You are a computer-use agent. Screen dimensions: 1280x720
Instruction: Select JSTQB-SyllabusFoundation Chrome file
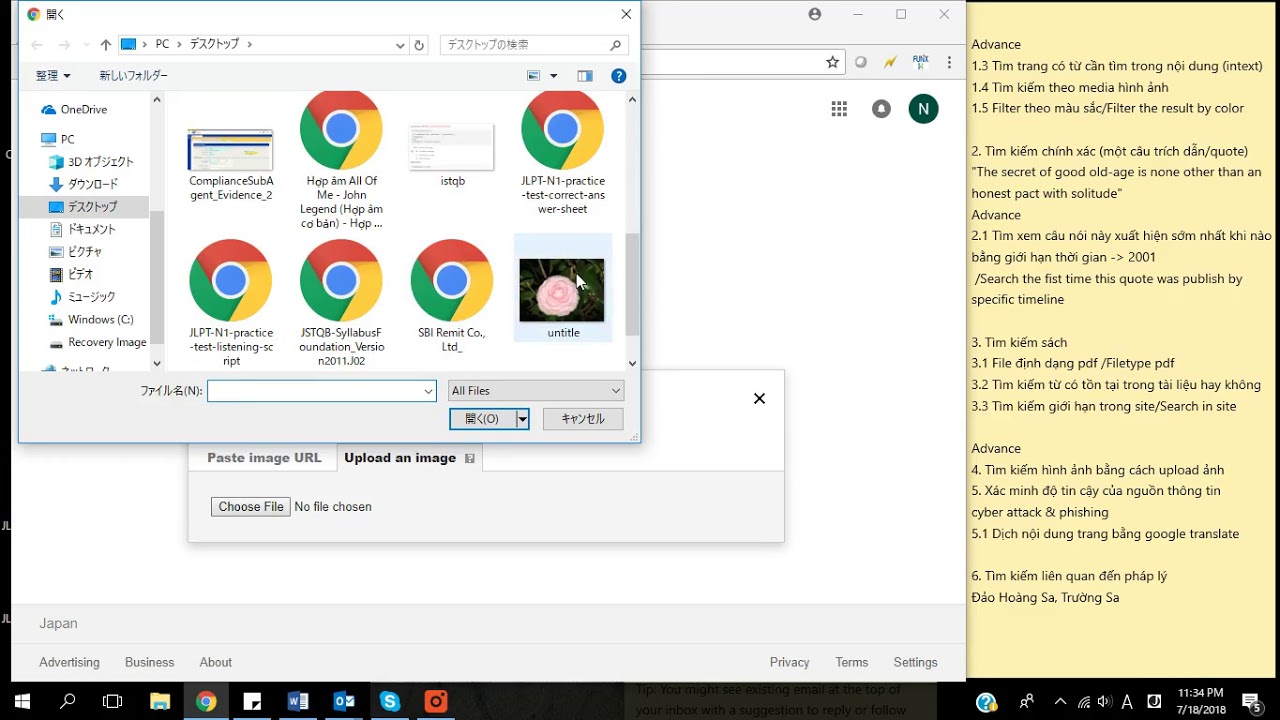(x=341, y=303)
